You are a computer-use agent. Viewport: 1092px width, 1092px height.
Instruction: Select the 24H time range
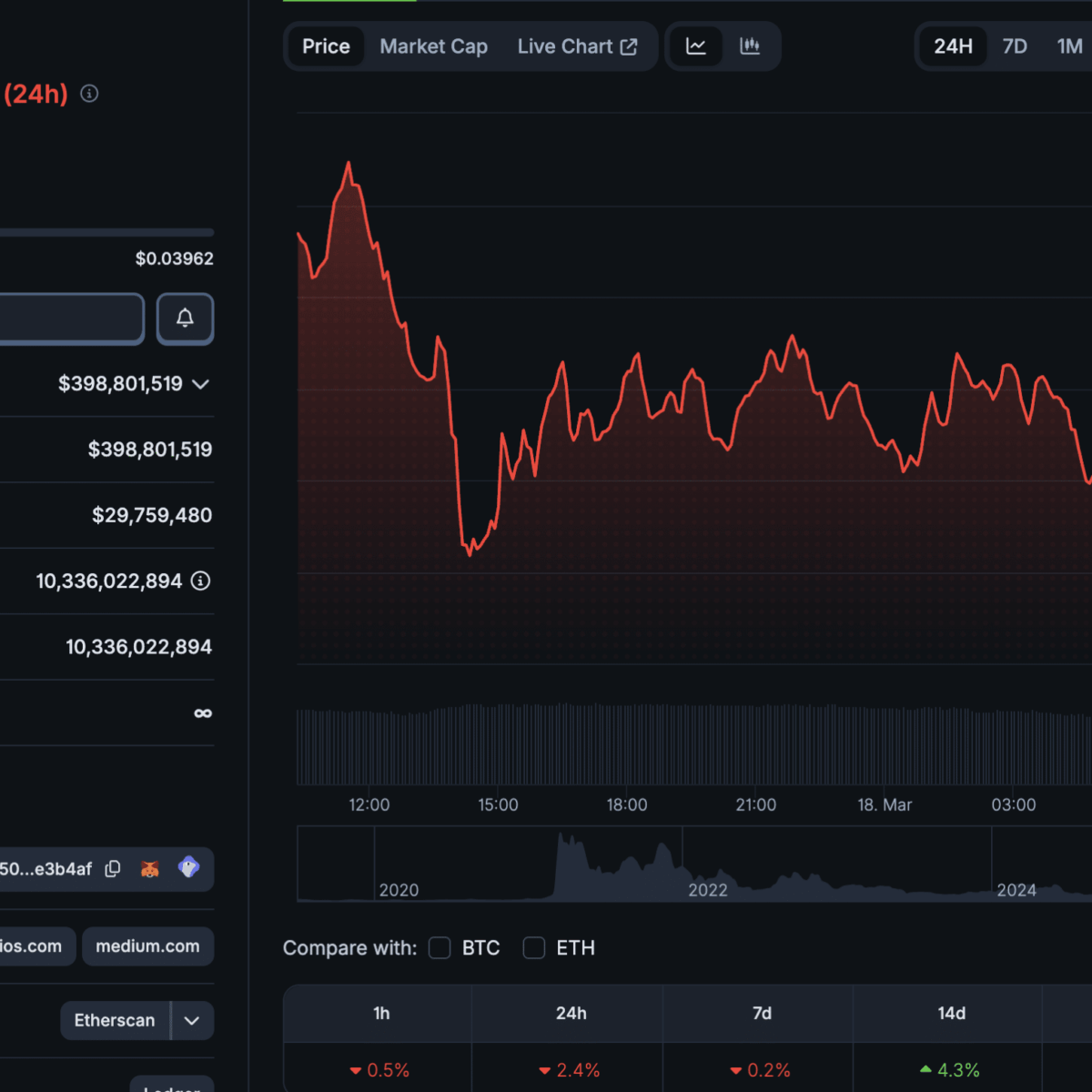[x=953, y=46]
